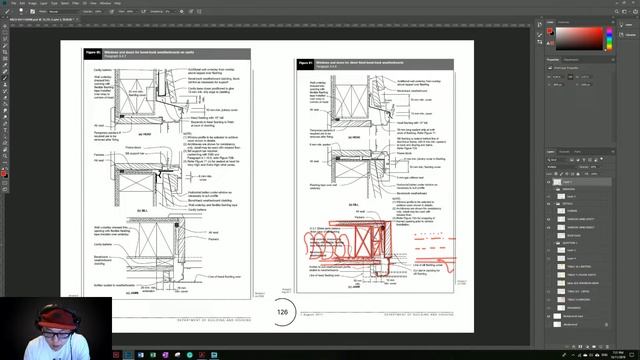Open the Windows notification center icon
Viewport: 640px width, 360px height.
click(x=631, y=355)
